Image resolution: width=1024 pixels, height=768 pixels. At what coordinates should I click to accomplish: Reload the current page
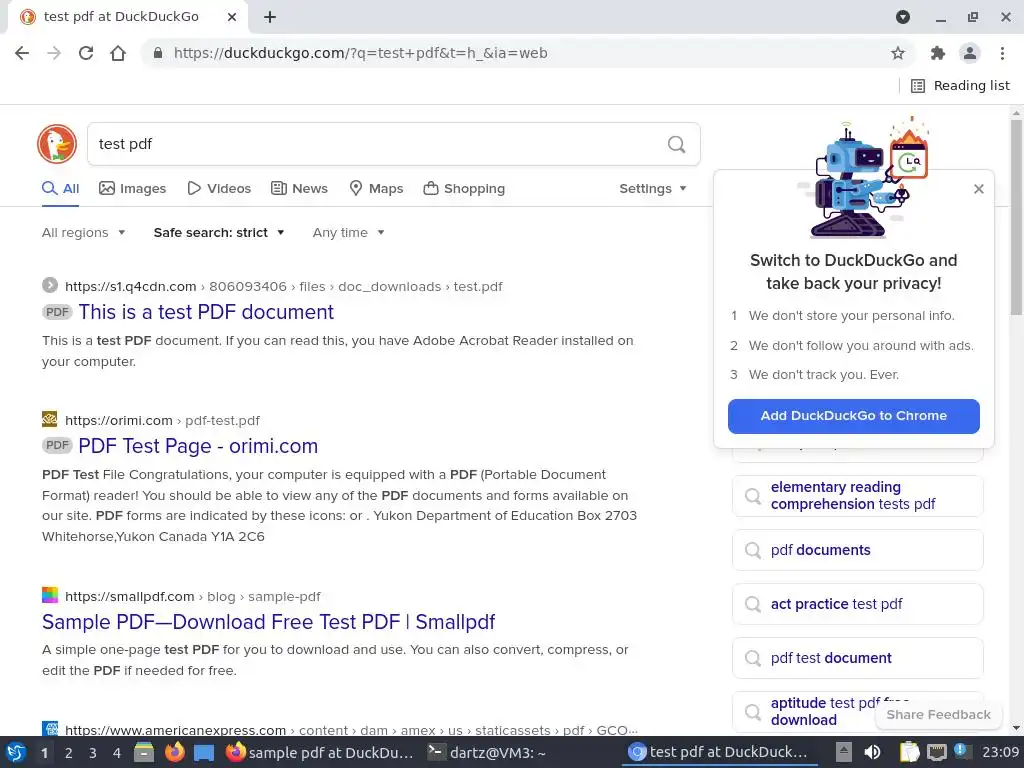click(x=86, y=53)
